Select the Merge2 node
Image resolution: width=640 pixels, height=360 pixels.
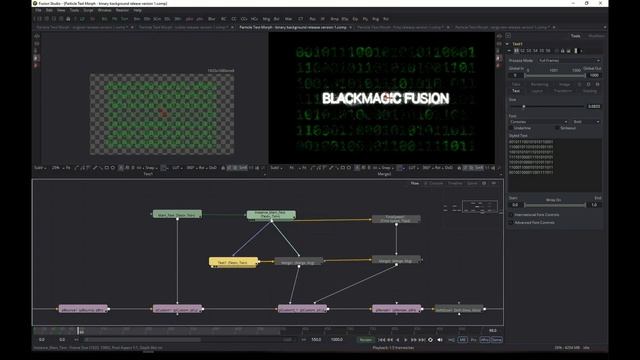(x=396, y=260)
